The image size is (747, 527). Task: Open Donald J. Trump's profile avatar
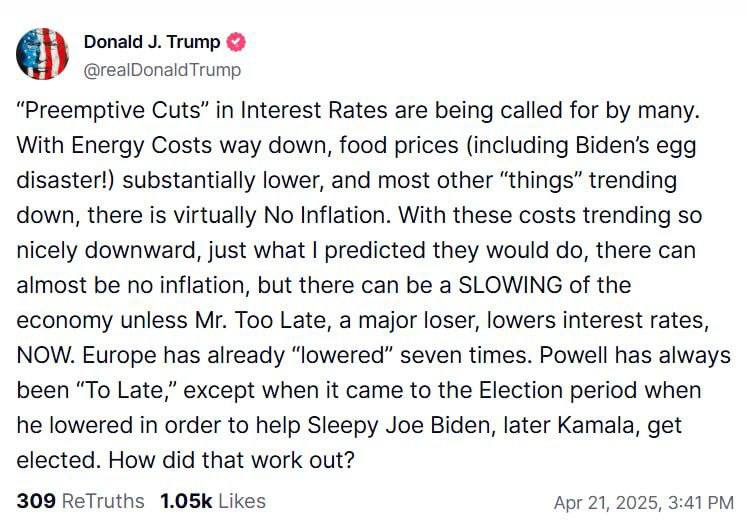pos(42,54)
